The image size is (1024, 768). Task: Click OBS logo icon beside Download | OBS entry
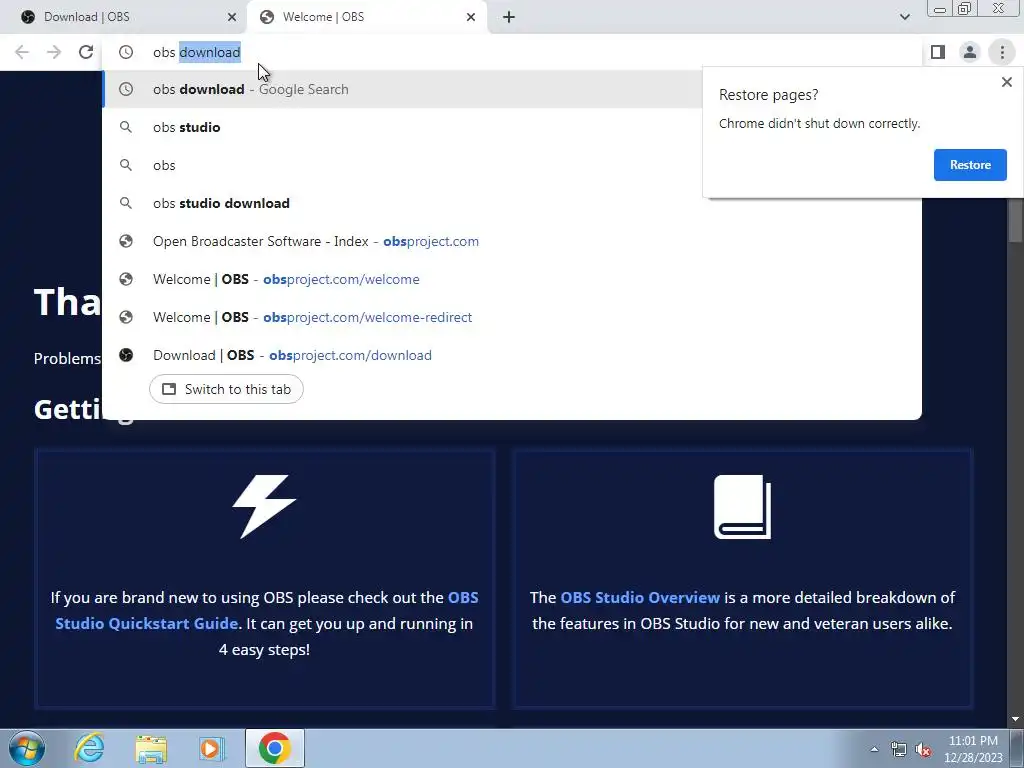126,355
